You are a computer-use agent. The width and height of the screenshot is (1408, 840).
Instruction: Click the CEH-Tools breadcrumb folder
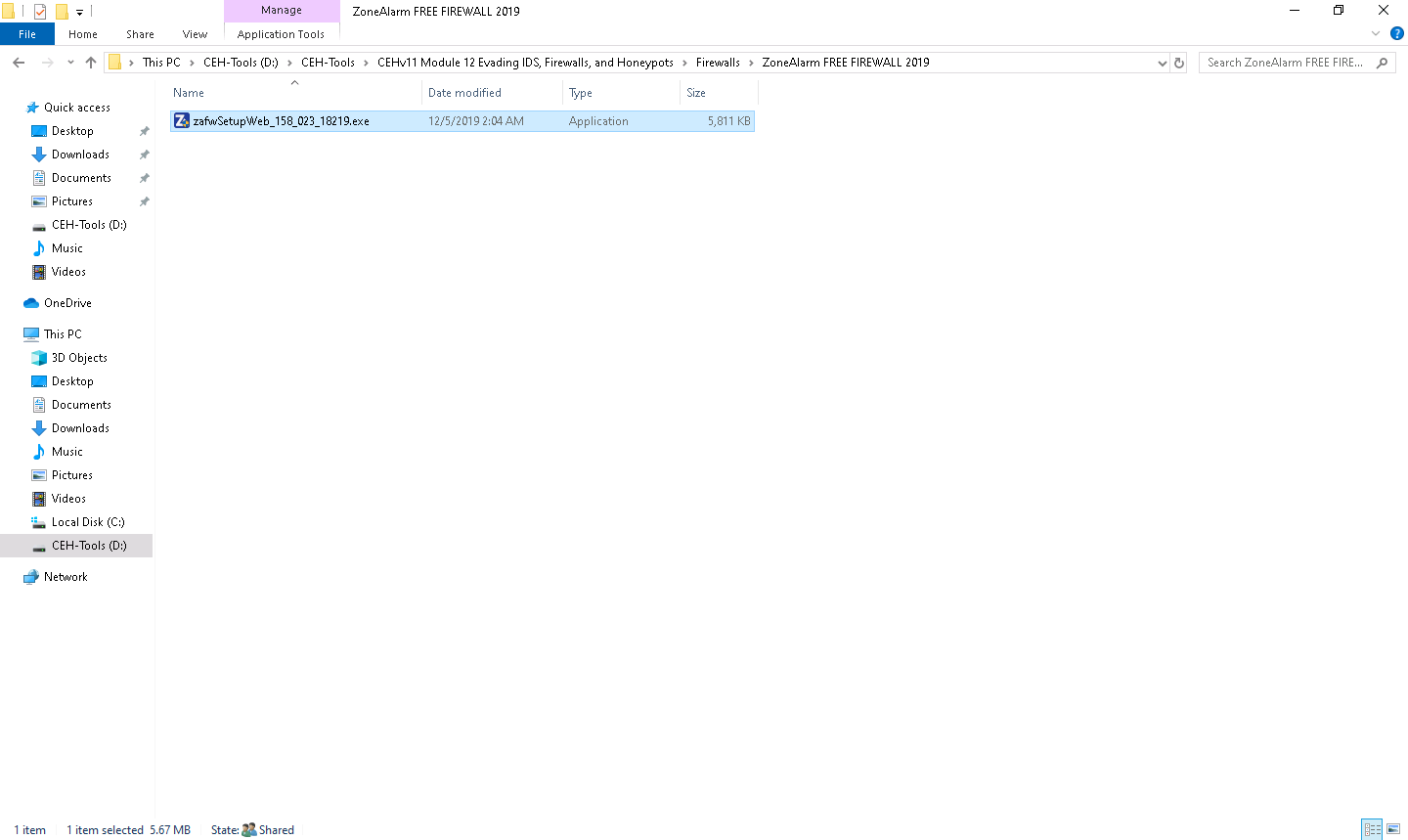tap(328, 63)
